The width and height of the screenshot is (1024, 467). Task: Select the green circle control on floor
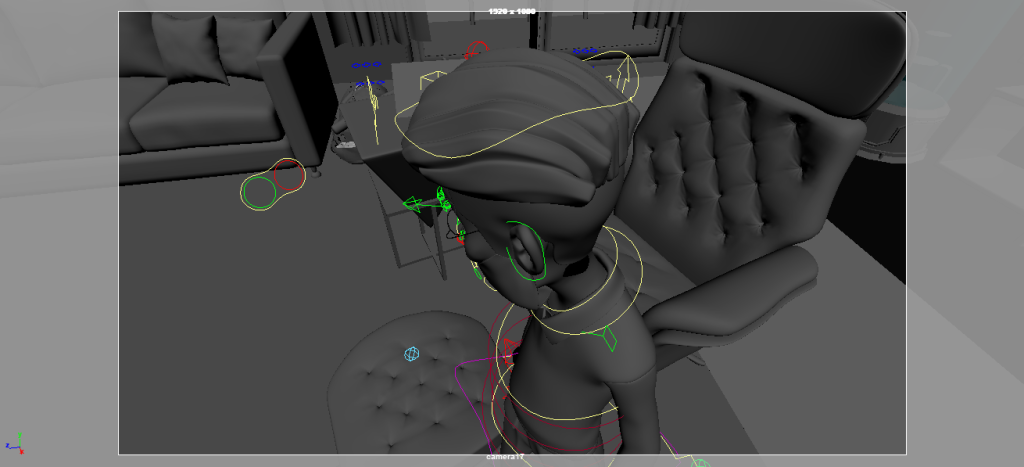click(259, 192)
